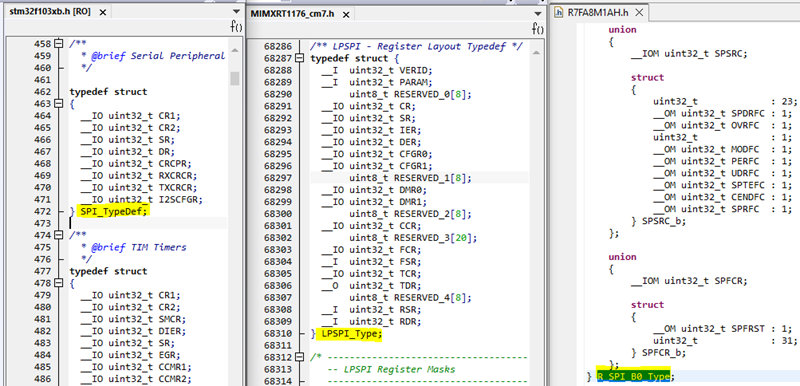This screenshot has width=800, height=386.
Task: Open tab list dropdown in middle pane
Action: tap(538, 14)
